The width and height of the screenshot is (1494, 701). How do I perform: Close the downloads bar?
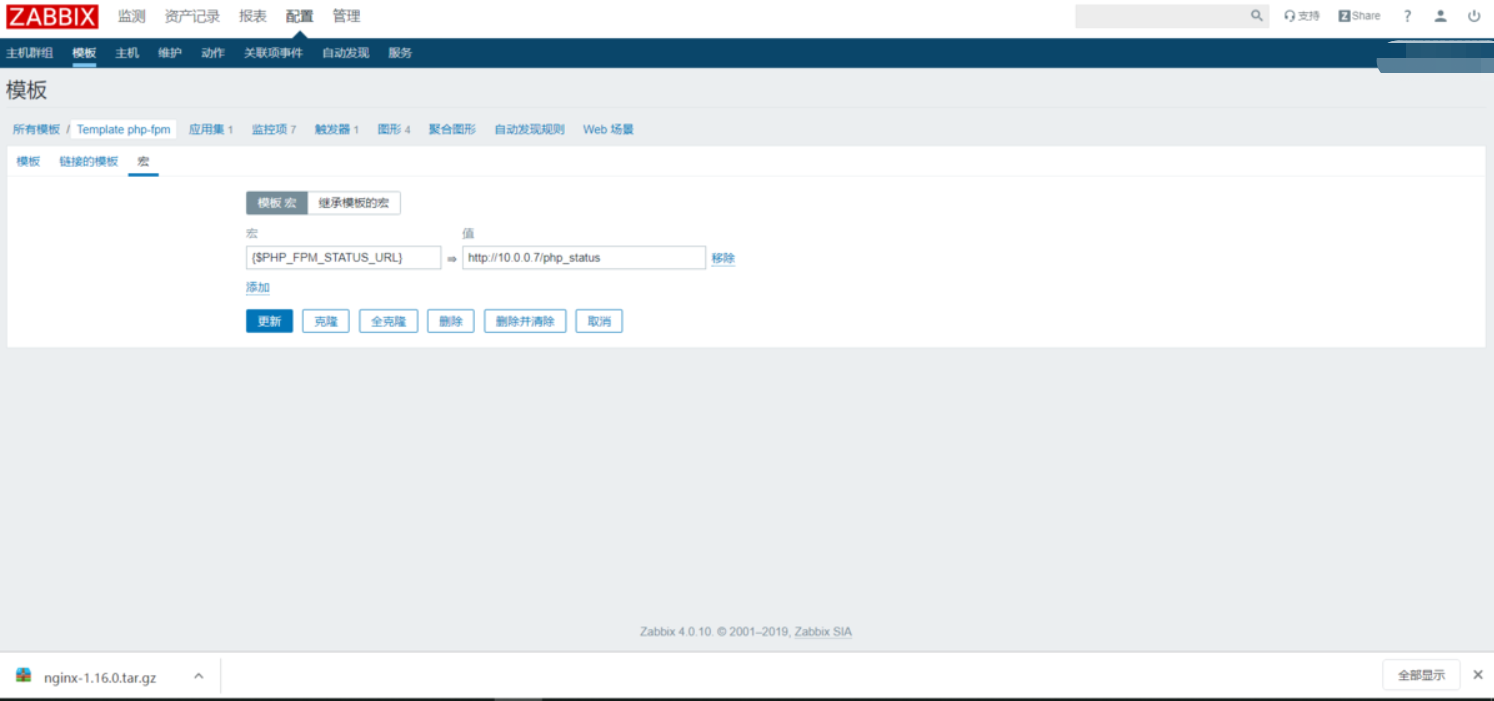pos(1478,675)
